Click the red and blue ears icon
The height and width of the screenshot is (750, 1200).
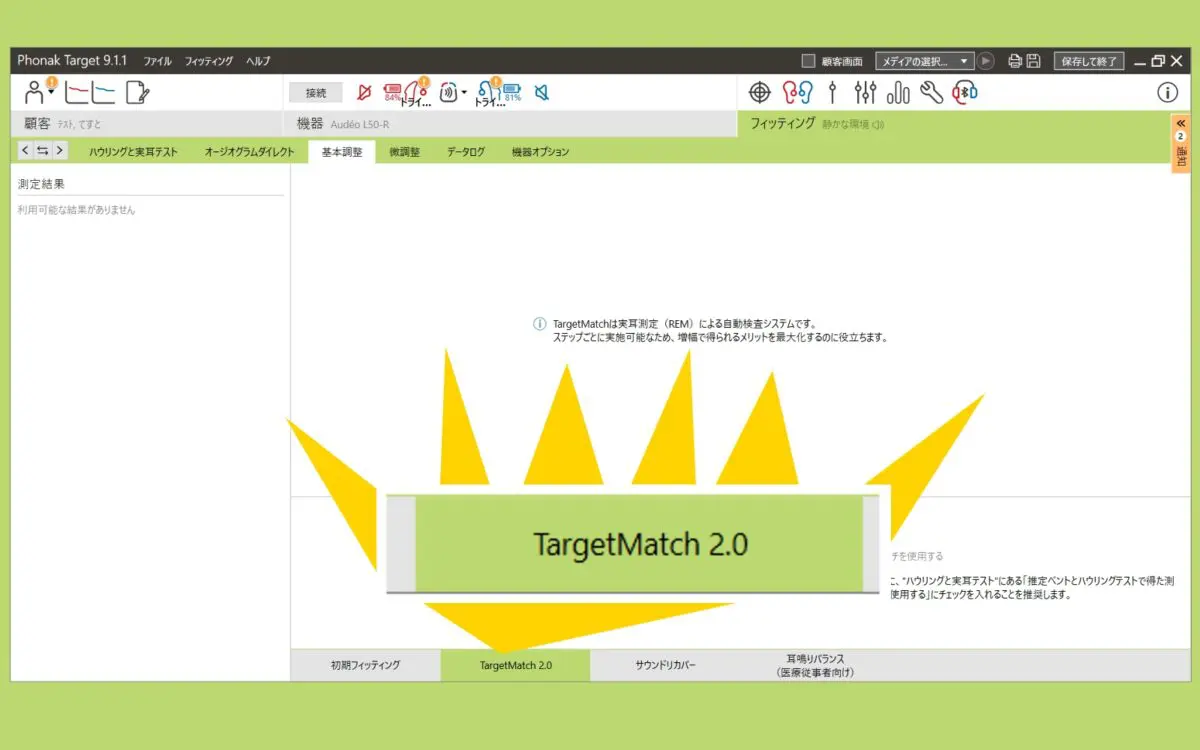(796, 93)
